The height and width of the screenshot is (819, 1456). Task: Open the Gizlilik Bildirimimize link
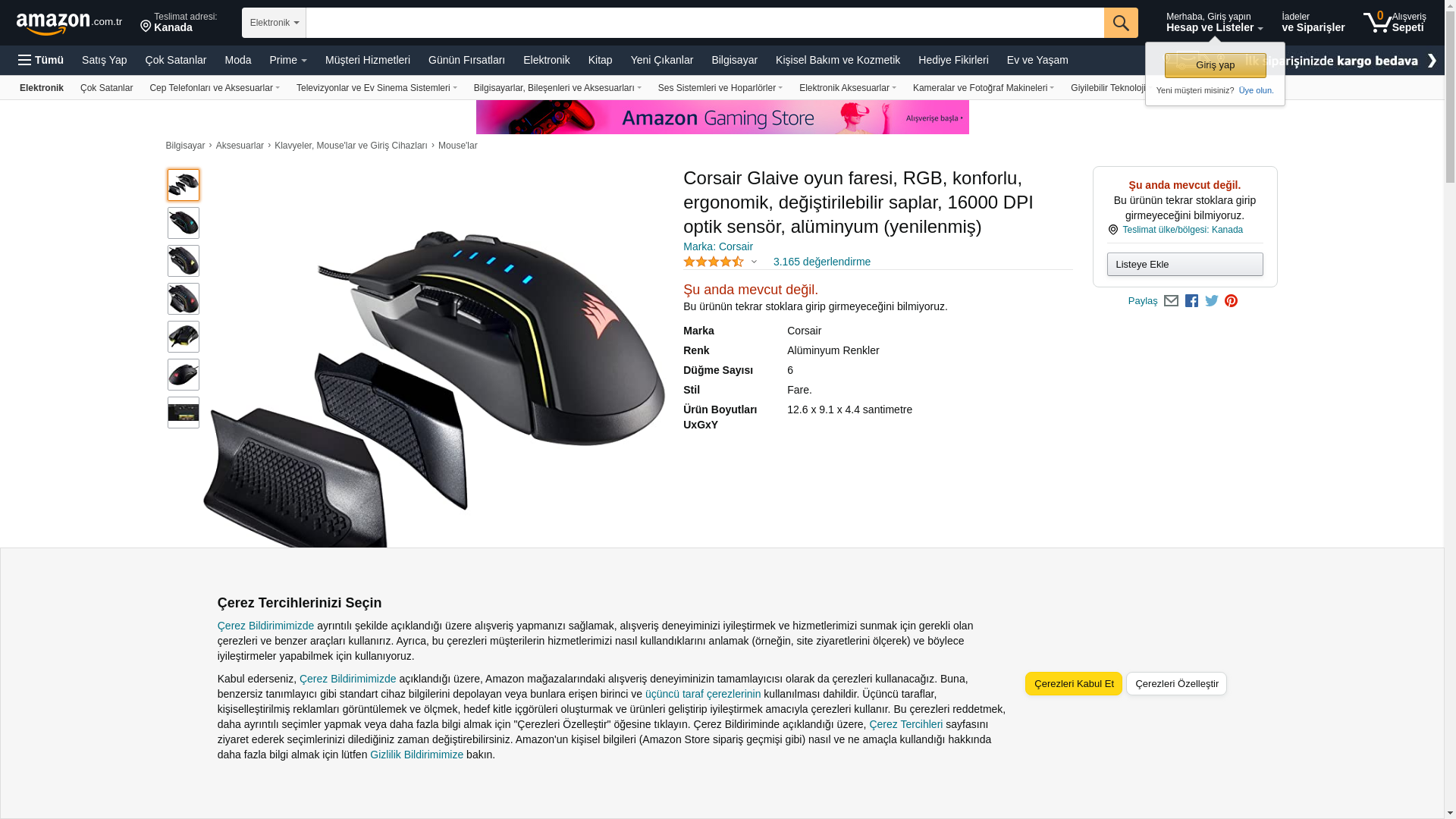coord(416,755)
